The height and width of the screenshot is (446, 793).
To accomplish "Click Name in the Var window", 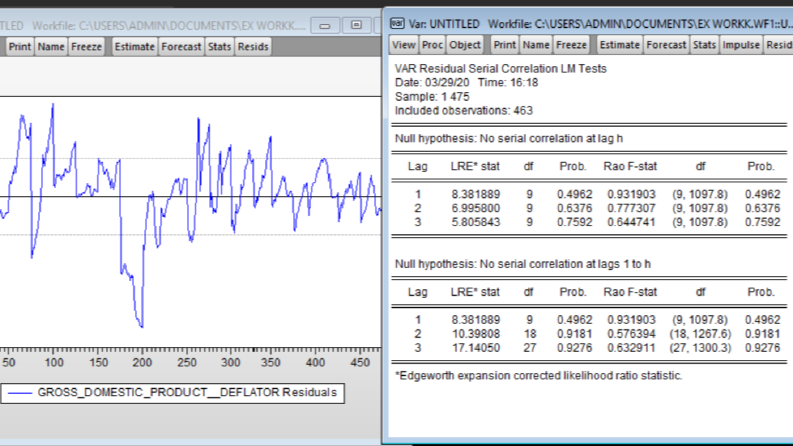I will point(536,45).
